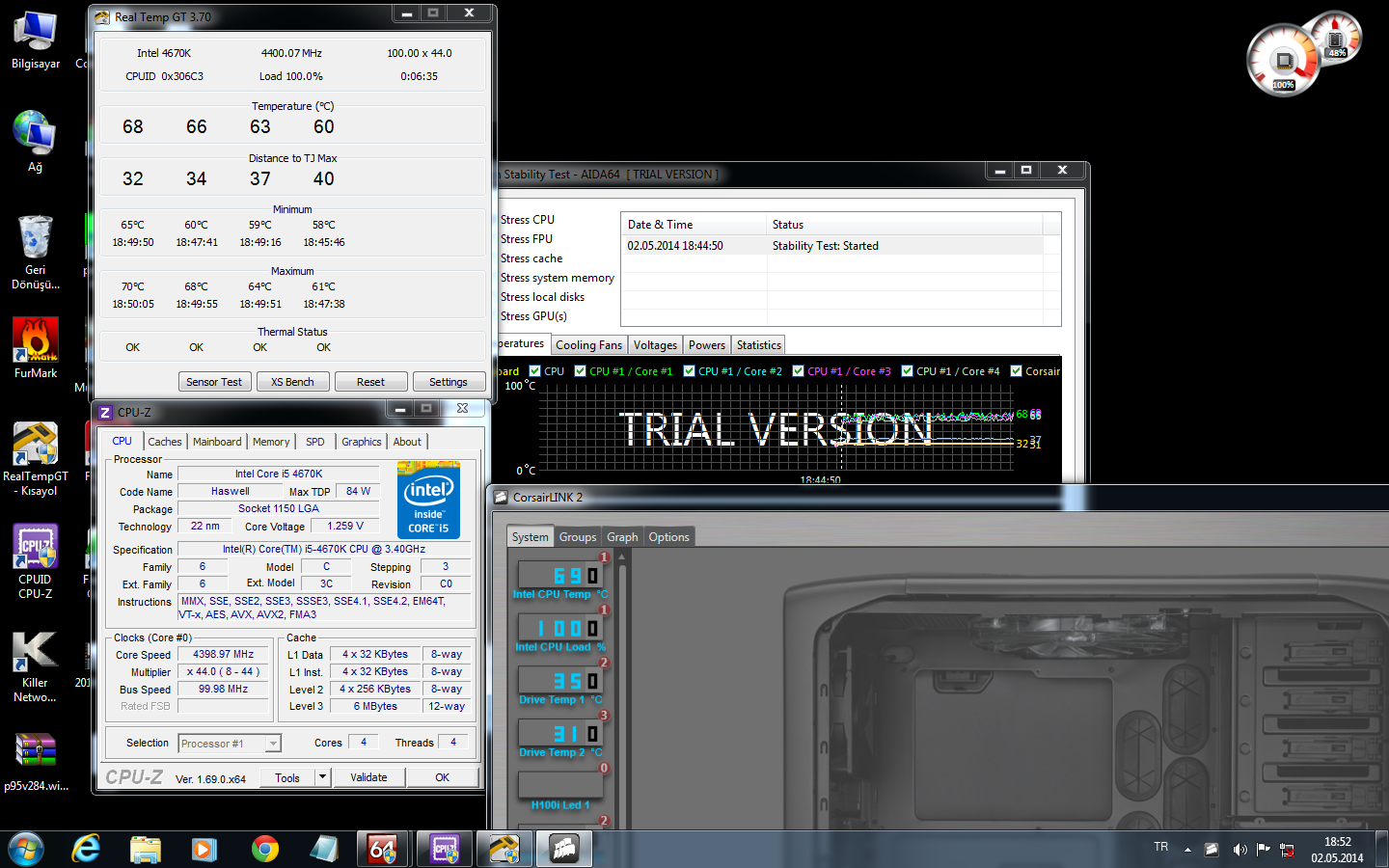Switch to Voltages tab in AIDA64
Viewport: 1389px width, 868px height.
coord(655,345)
